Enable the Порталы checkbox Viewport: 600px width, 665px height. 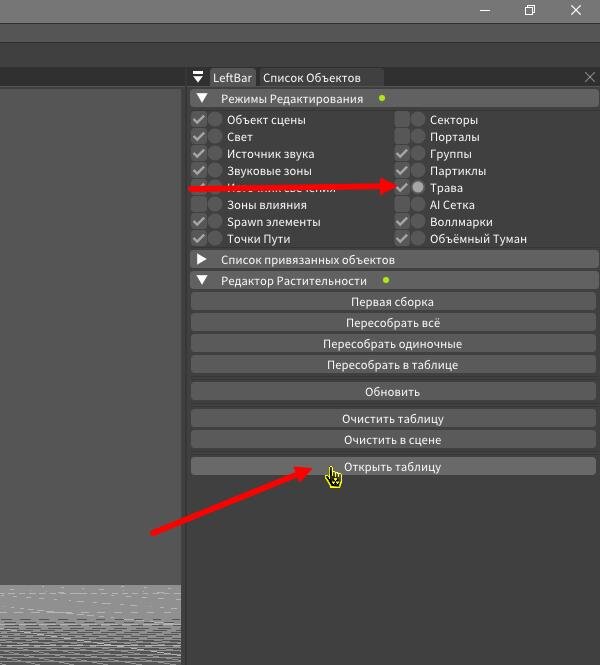click(402, 137)
